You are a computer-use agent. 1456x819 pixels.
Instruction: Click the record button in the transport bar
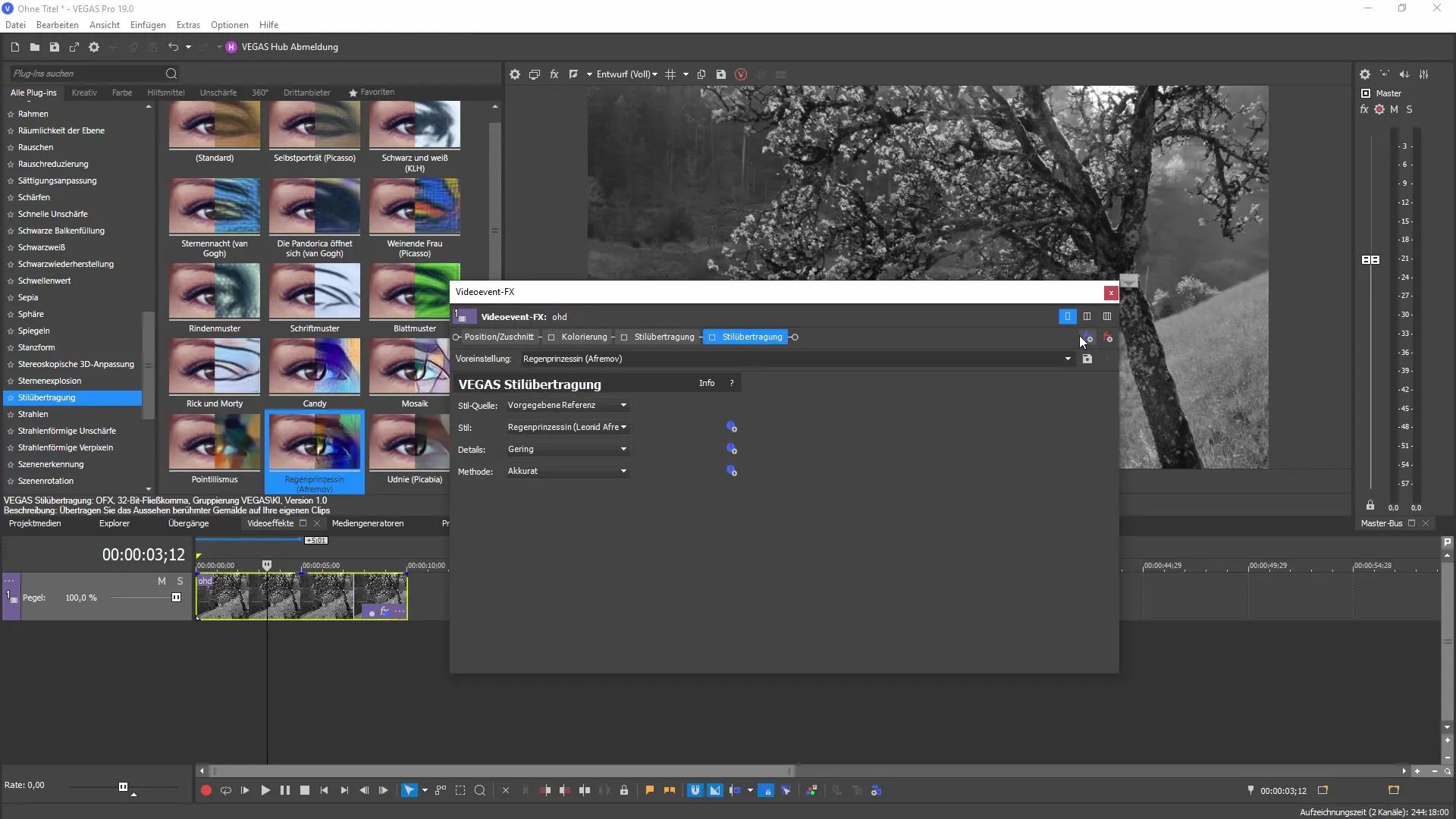tap(206, 790)
